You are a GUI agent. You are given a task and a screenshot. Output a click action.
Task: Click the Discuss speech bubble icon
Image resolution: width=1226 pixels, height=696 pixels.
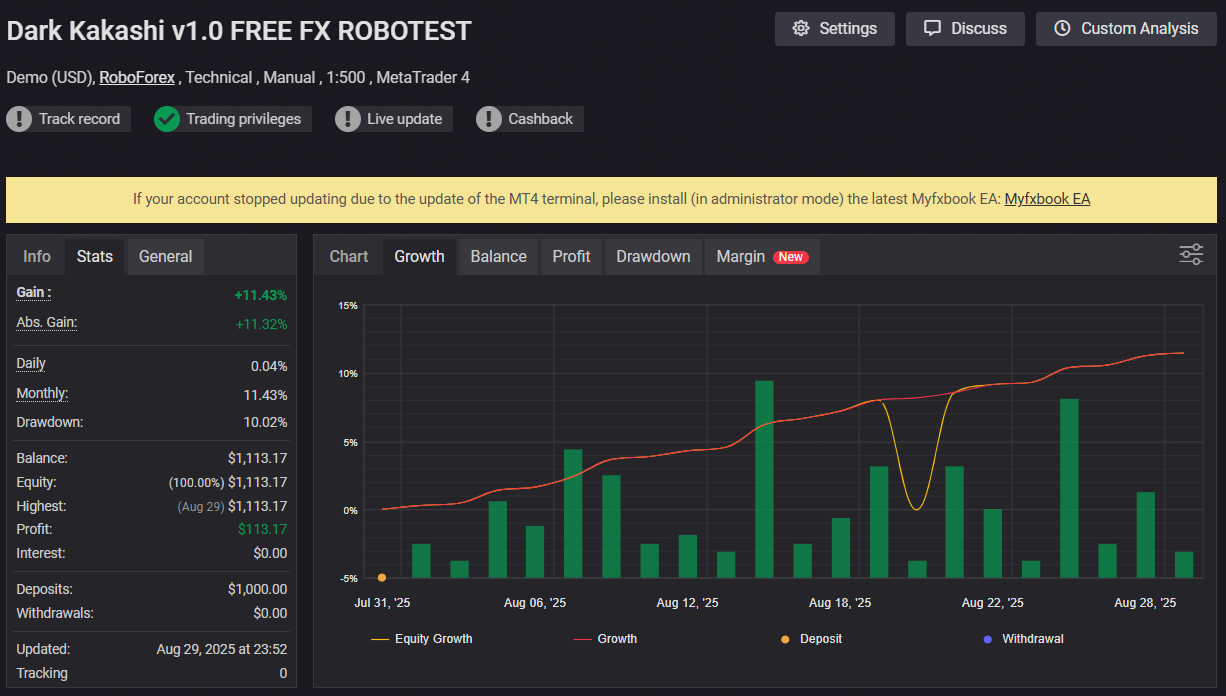coord(932,29)
